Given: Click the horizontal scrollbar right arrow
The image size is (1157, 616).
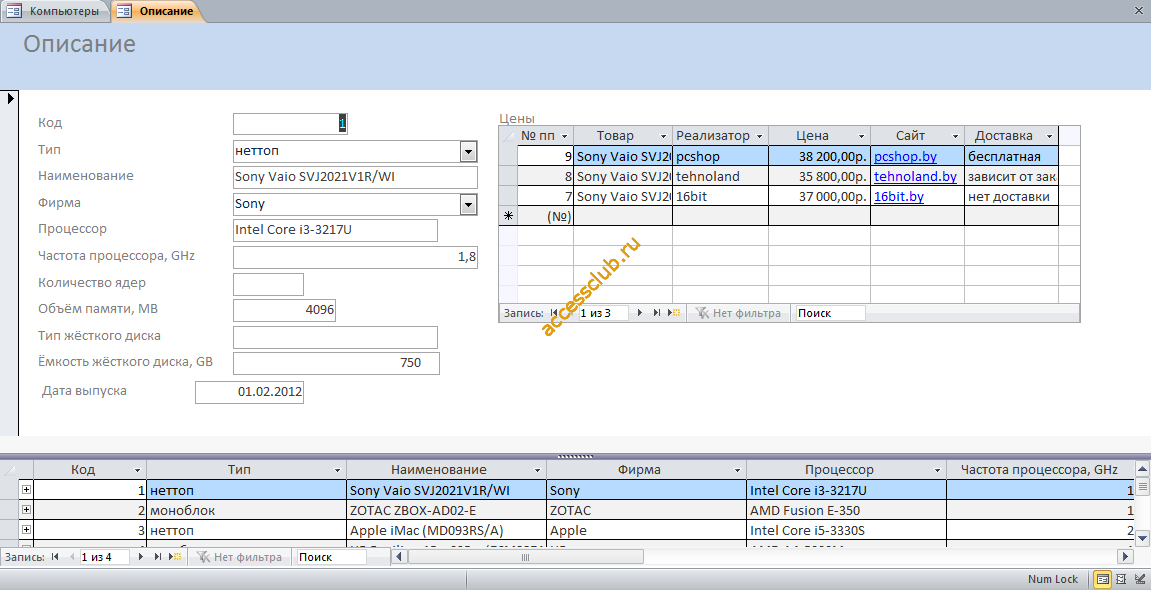Looking at the screenshot, I should pos(1125,557).
